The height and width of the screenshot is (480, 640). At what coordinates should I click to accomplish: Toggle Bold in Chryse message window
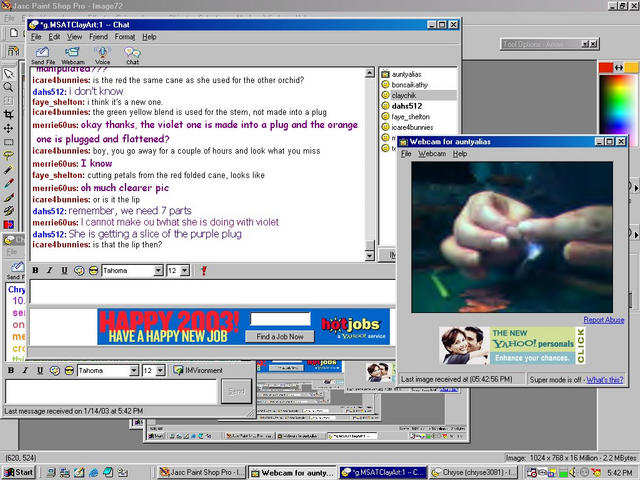pyautogui.click(x=11, y=370)
